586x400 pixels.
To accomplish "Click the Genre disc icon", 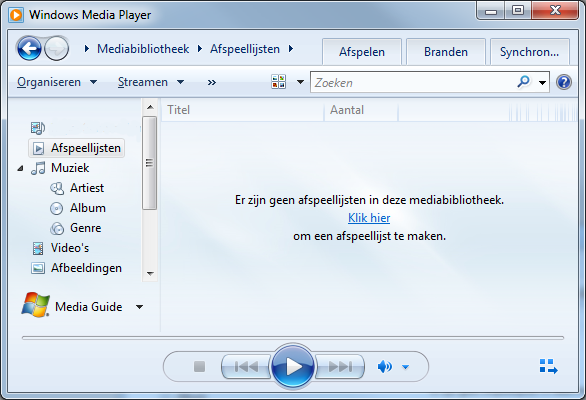I will click(57, 228).
